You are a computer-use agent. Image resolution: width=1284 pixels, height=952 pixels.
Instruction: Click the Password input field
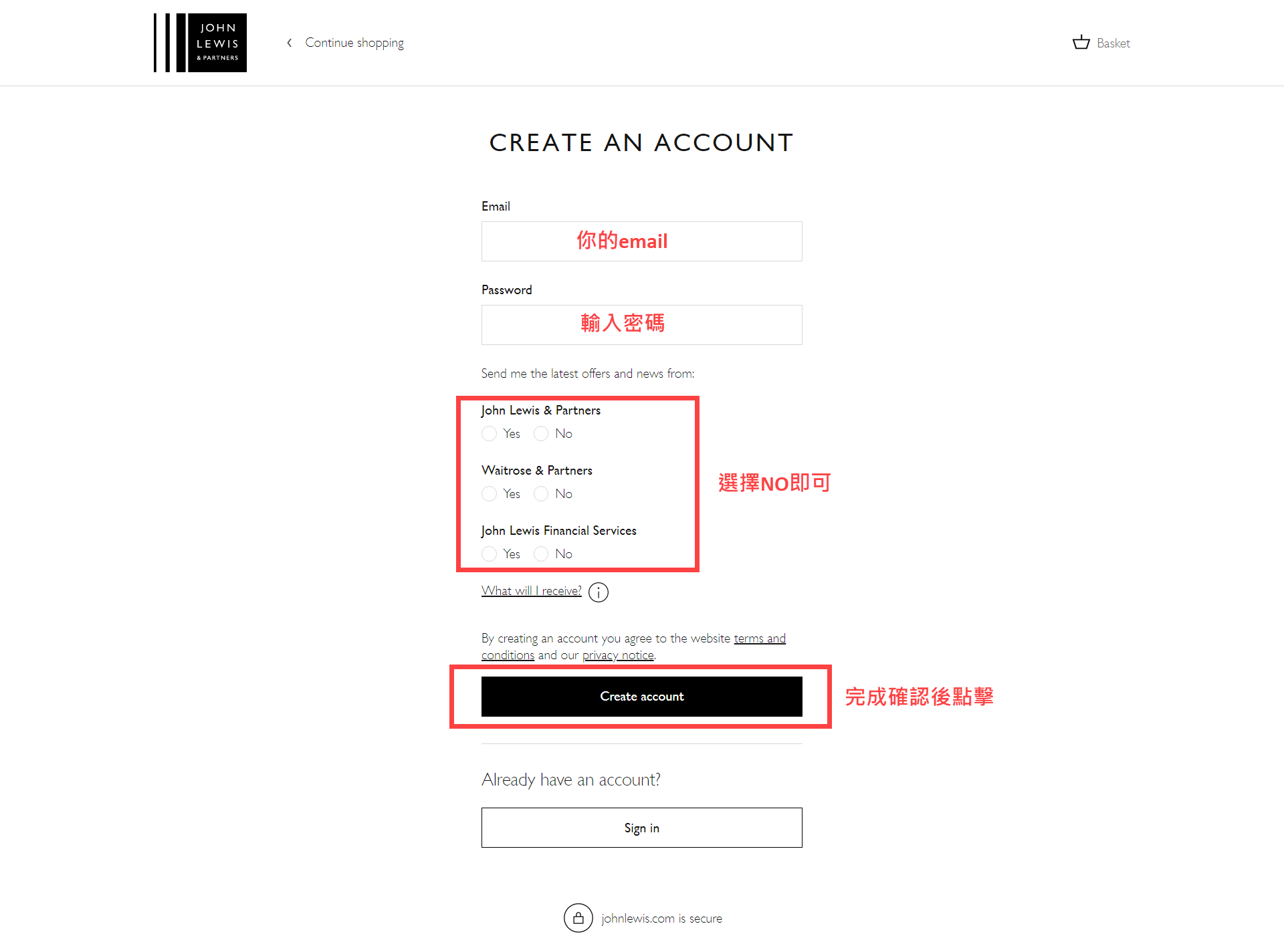pos(642,325)
